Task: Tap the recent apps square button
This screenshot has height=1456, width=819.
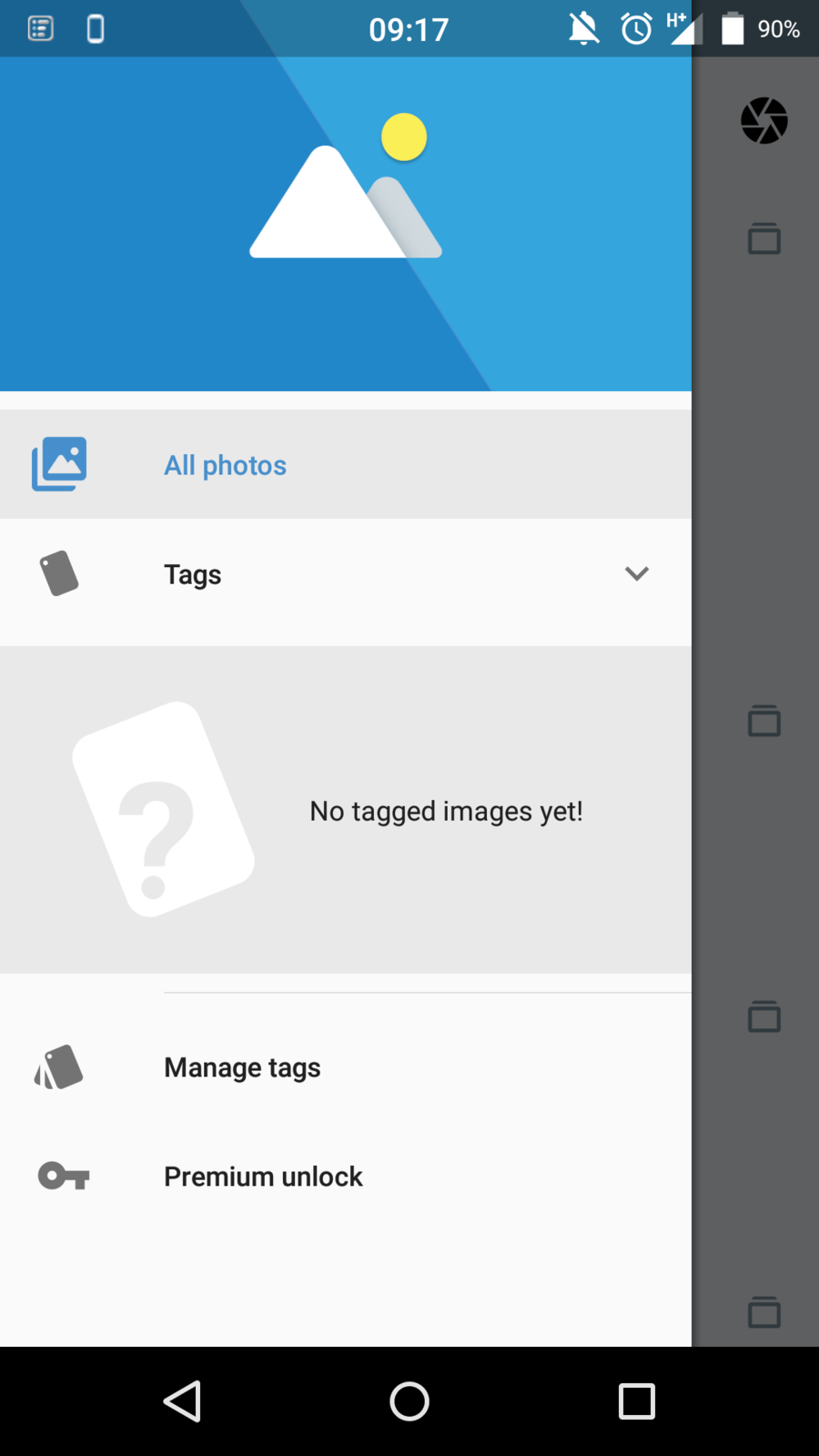Action: click(x=636, y=1401)
